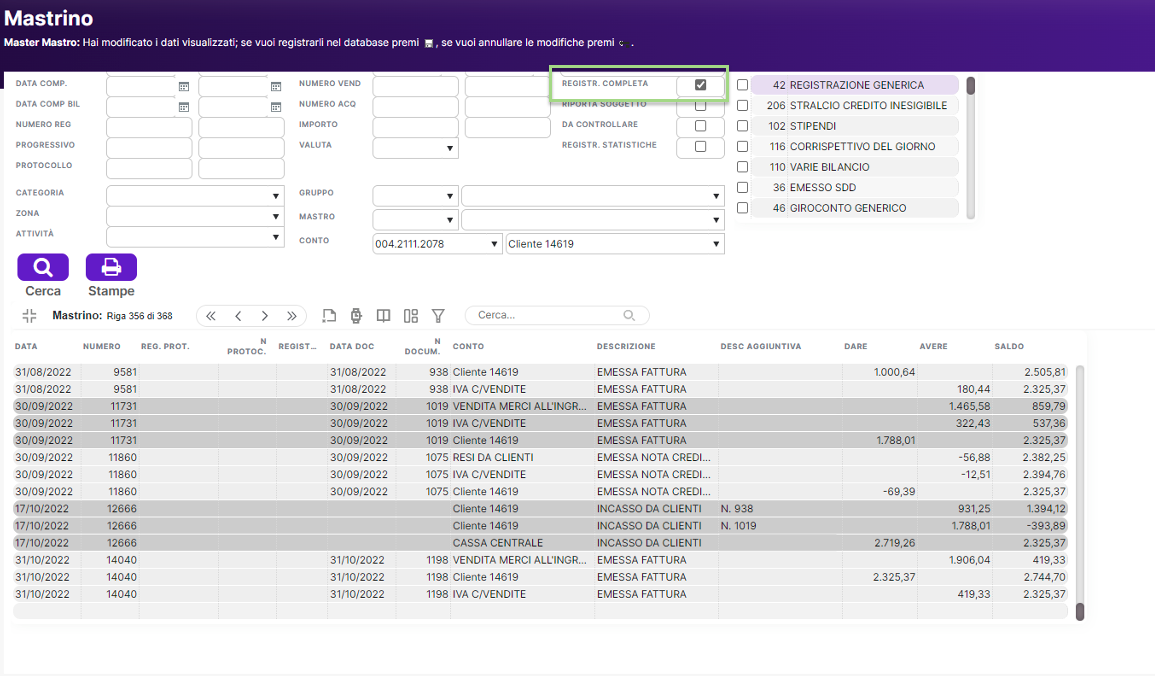This screenshot has height=676, width=1155.
Task: Click the undo icon in header message
Action: 623,43
